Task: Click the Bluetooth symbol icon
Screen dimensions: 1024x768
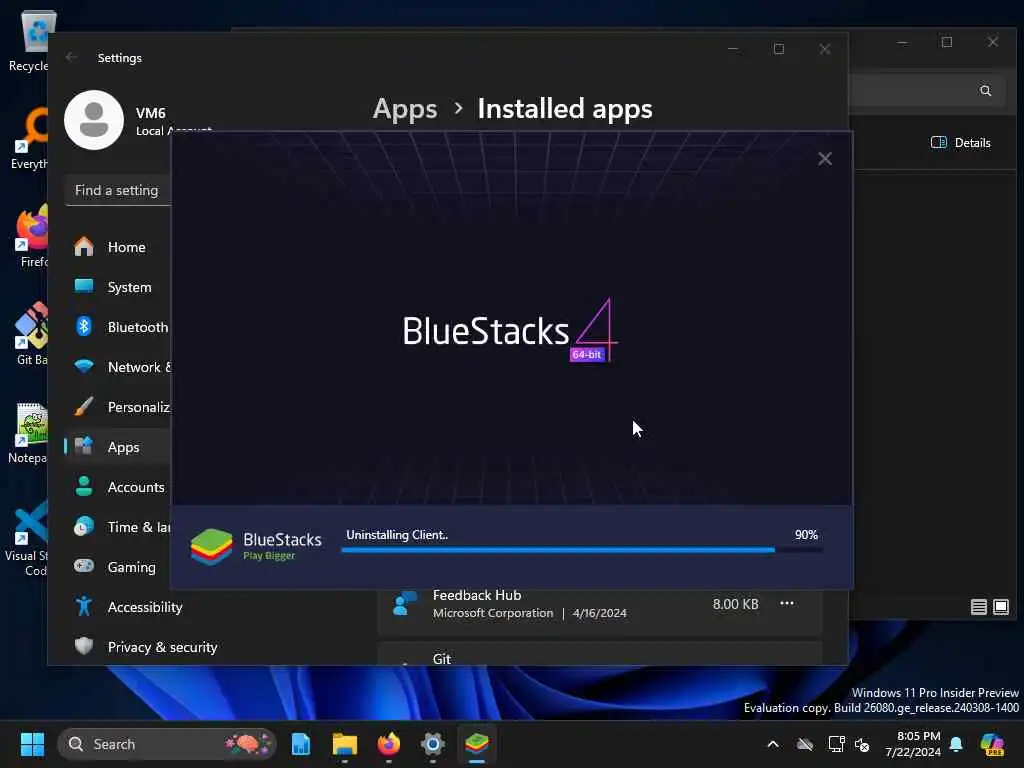Action: (84, 326)
